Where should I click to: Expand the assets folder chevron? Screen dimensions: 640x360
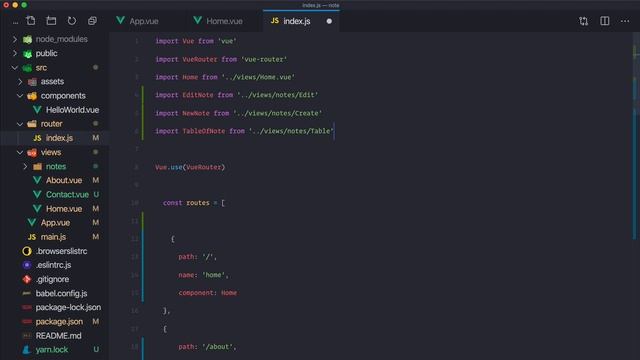pos(20,82)
